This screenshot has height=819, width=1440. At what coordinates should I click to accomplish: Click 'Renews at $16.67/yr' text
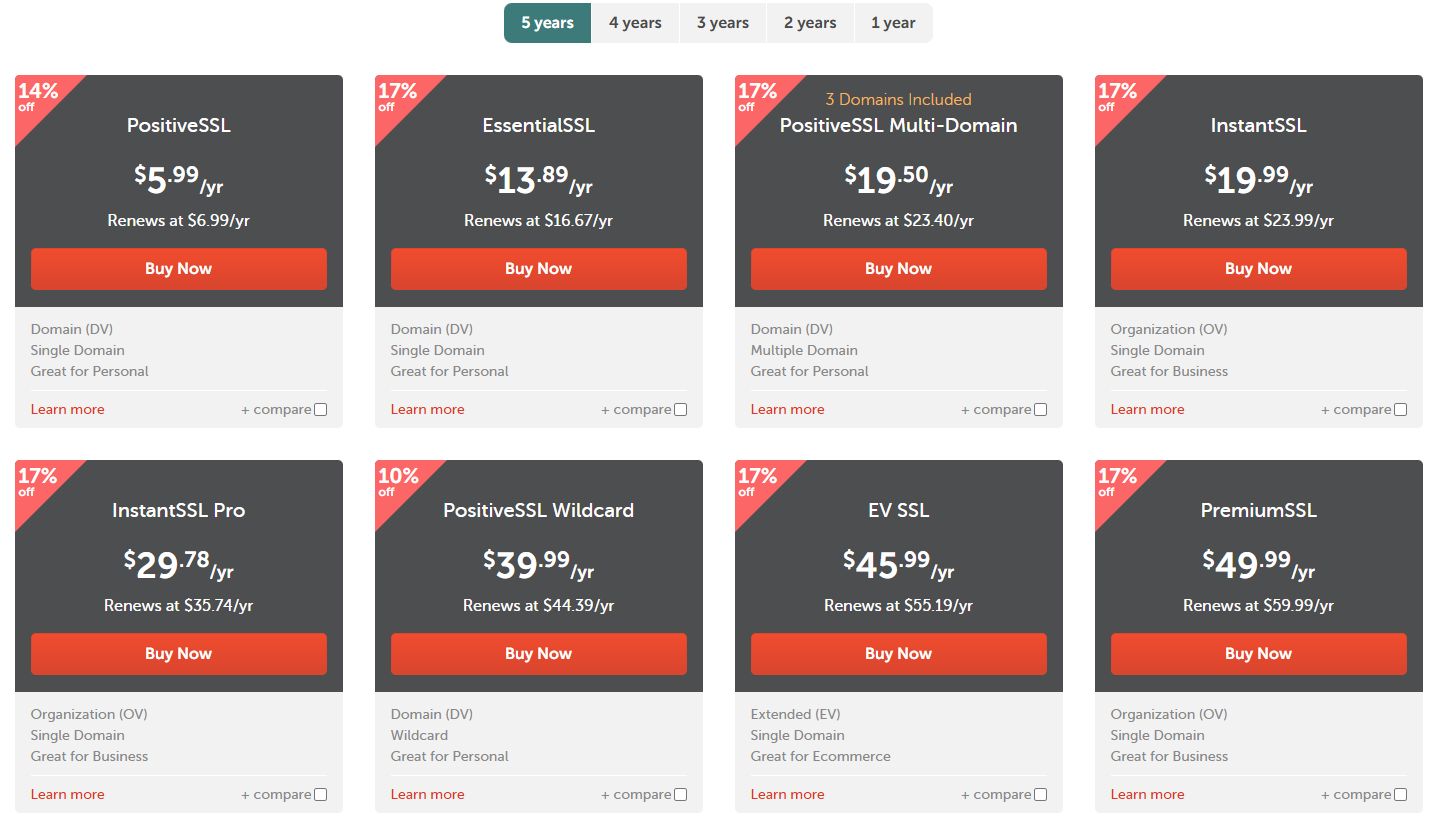click(x=539, y=220)
